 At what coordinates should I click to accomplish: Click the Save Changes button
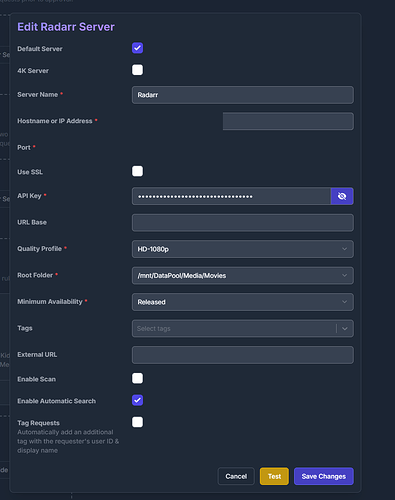pyautogui.click(x=324, y=476)
